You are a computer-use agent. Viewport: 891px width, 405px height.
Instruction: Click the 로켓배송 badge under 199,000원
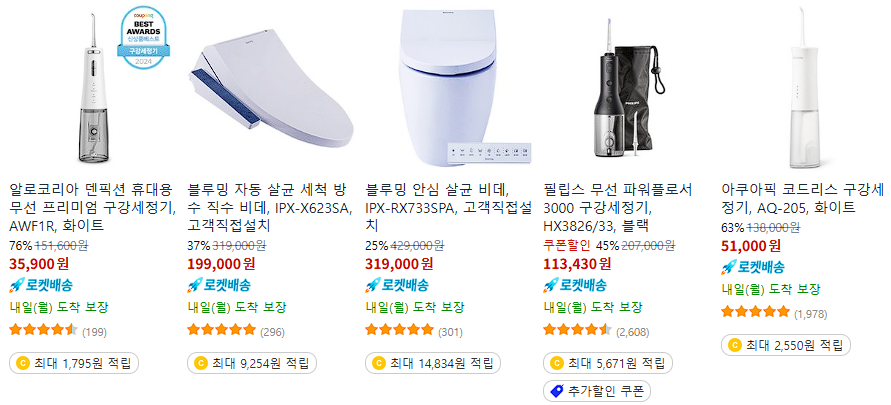[219, 285]
